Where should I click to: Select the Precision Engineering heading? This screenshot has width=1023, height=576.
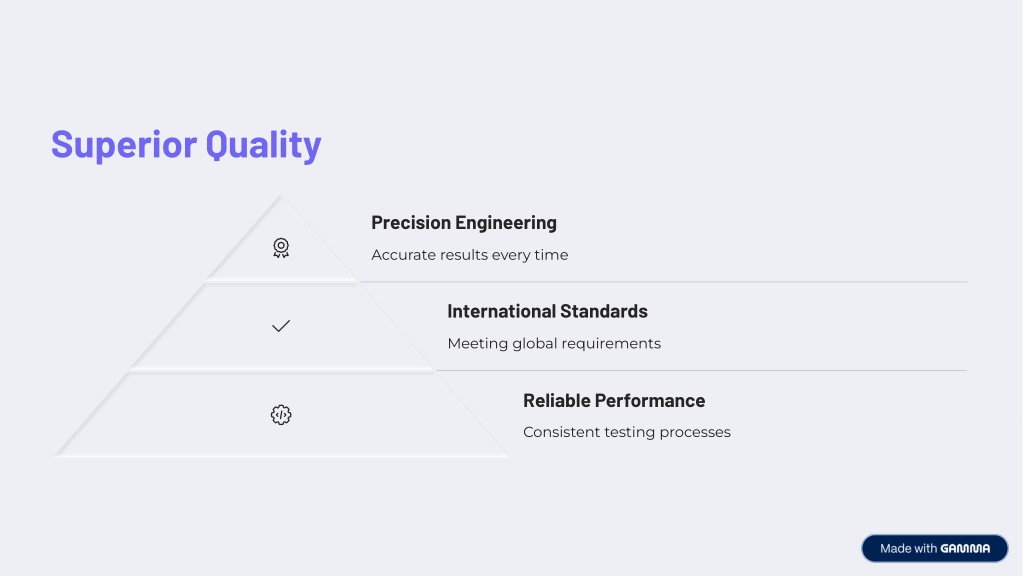[464, 222]
